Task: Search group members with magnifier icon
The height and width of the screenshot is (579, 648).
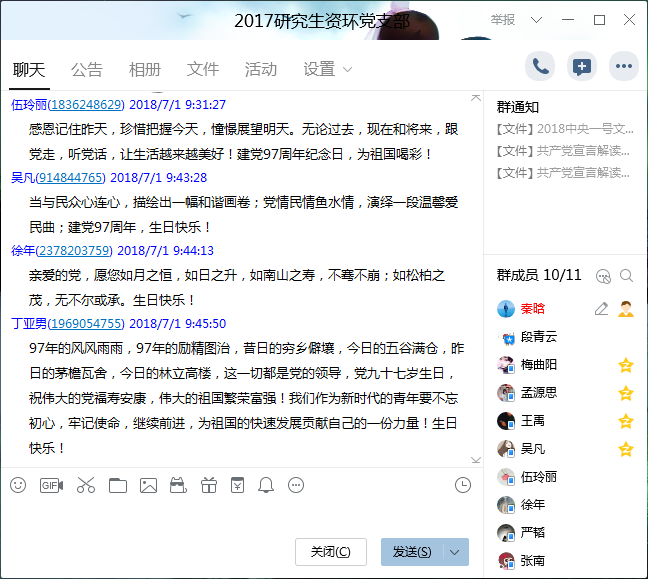Action: tap(627, 275)
